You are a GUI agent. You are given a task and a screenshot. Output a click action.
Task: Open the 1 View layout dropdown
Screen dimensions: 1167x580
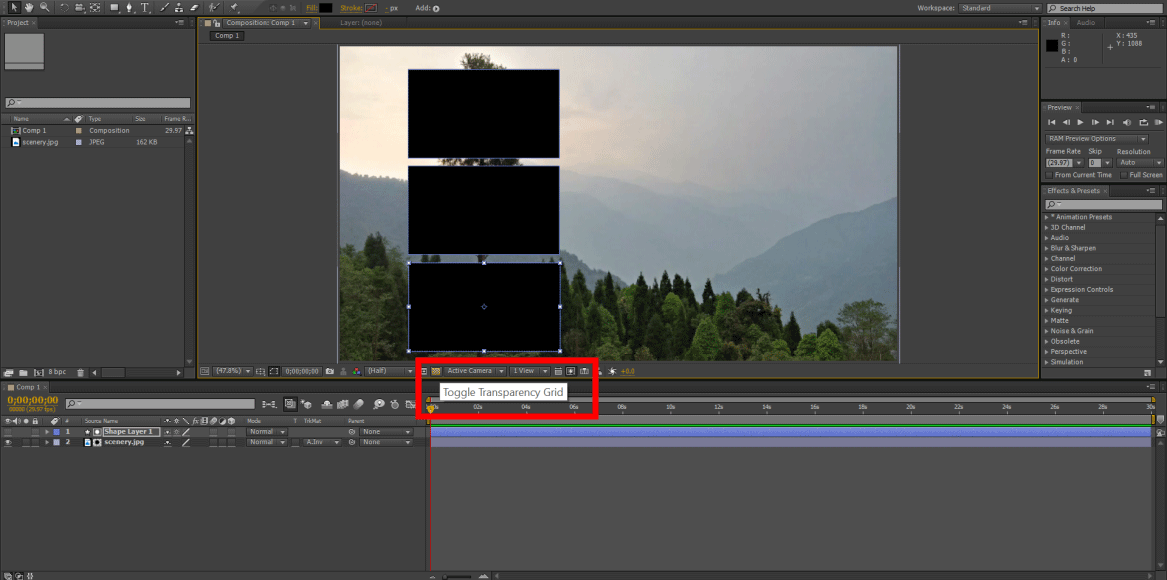coord(530,371)
